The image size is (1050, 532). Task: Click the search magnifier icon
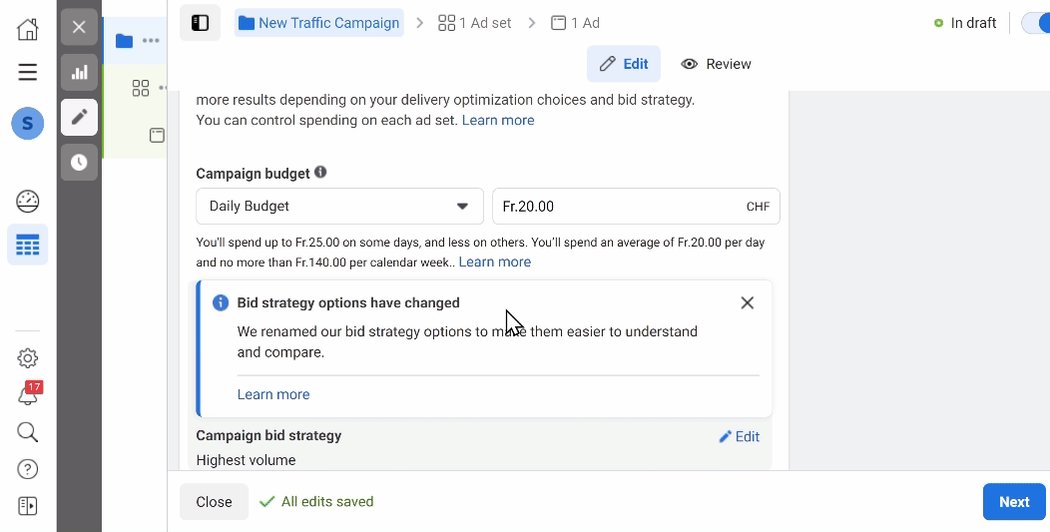click(x=27, y=432)
